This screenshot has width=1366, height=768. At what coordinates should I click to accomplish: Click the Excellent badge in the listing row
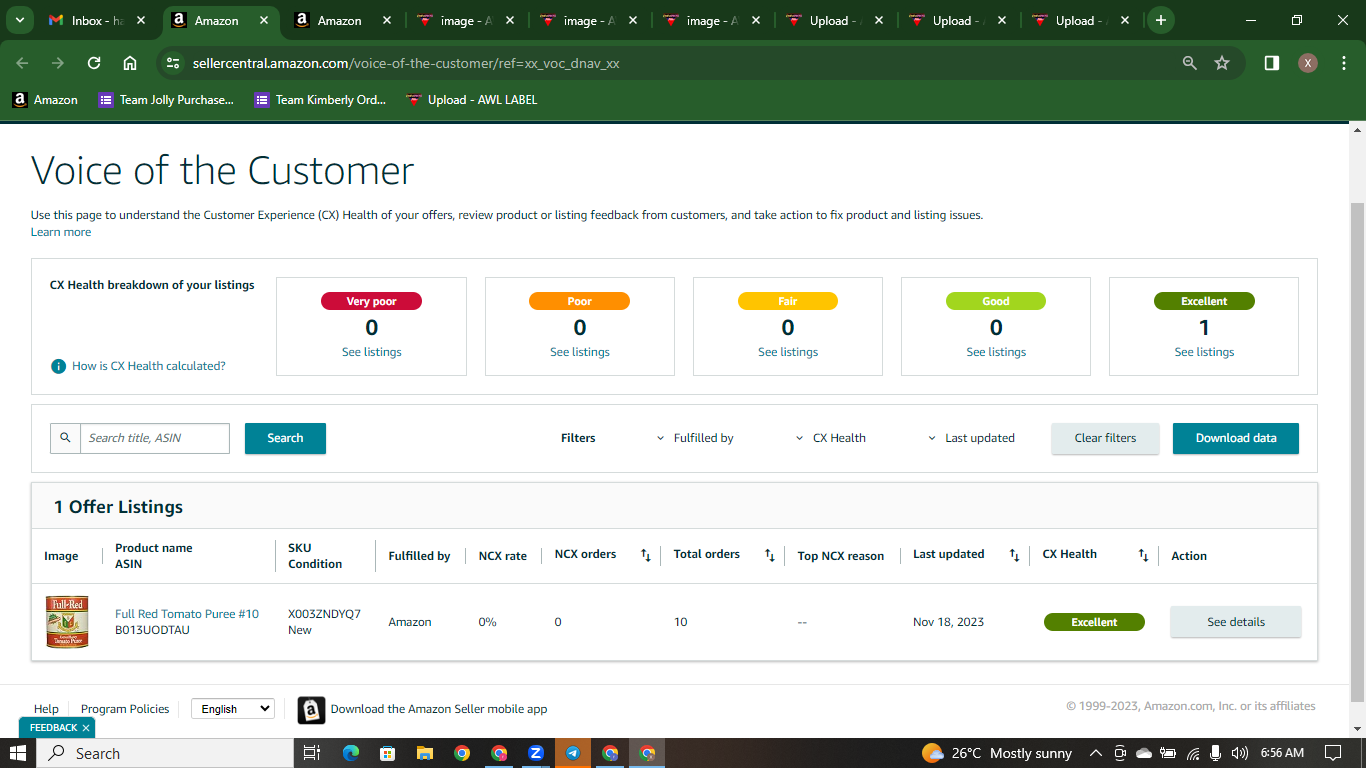click(1094, 622)
